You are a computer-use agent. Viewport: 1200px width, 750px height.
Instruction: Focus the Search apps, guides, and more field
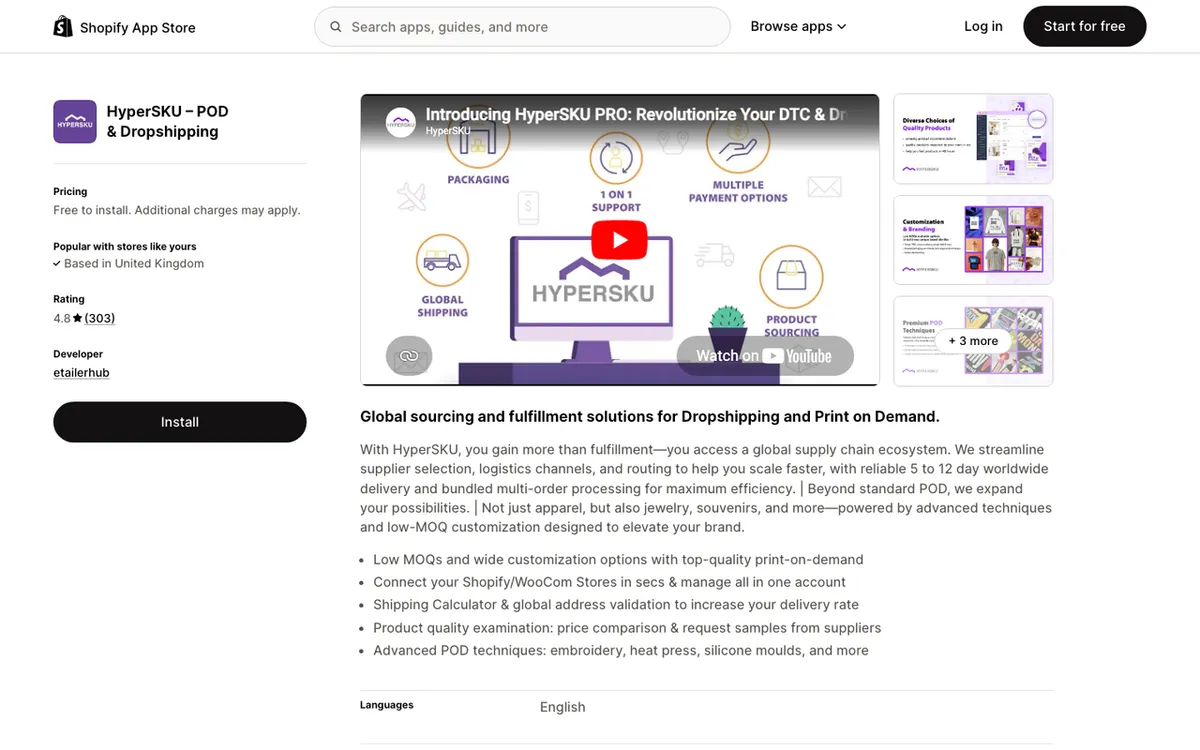point(522,27)
